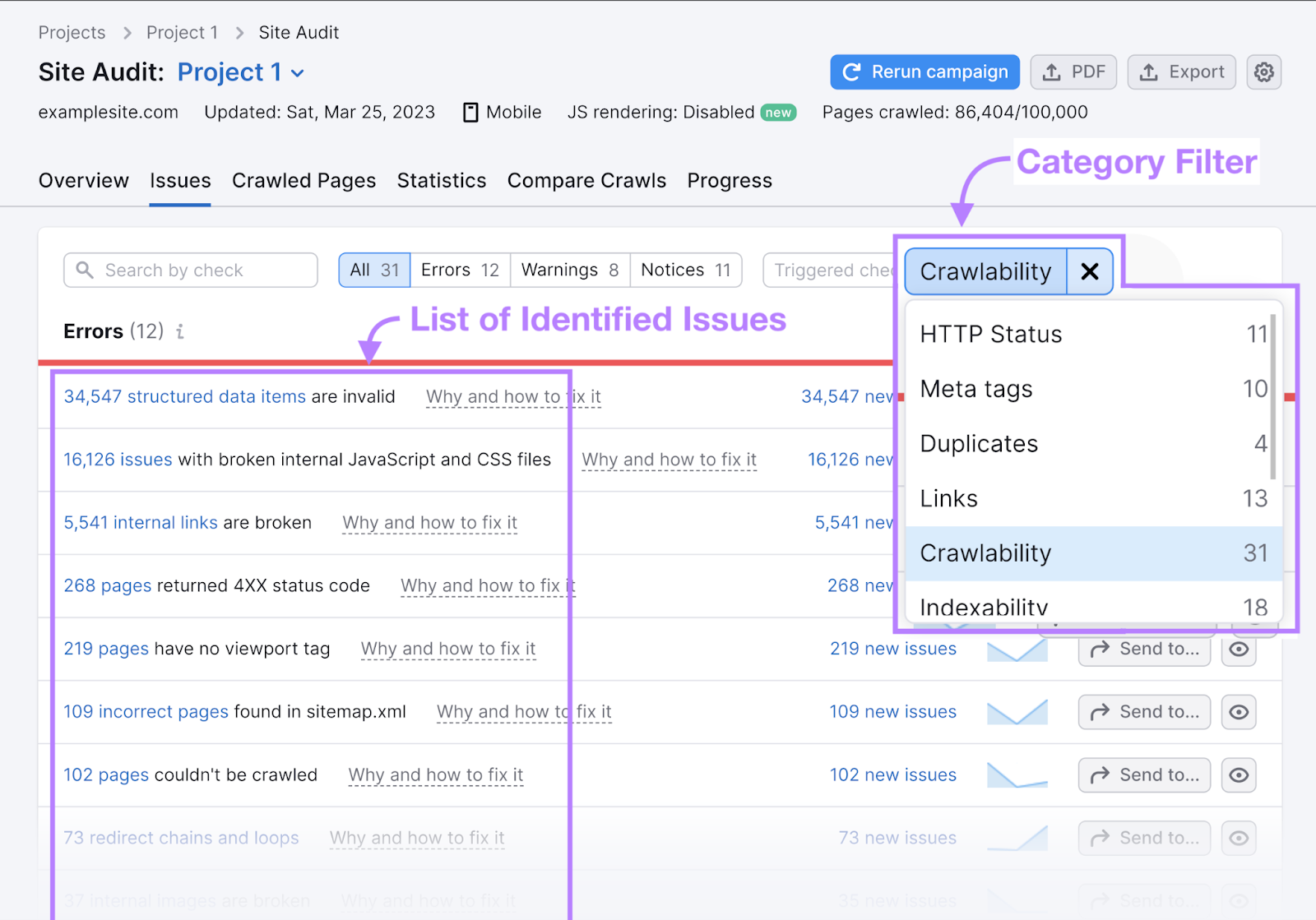Screen dimensions: 1316x920
Task: Open 'Why and how to fix it' for broken internal links
Action: point(429,523)
